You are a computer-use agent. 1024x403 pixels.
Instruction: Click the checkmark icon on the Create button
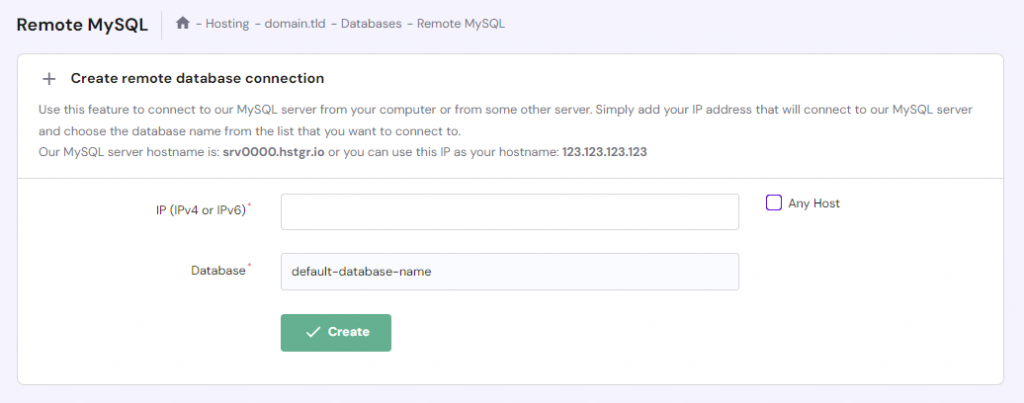pyautogui.click(x=313, y=332)
